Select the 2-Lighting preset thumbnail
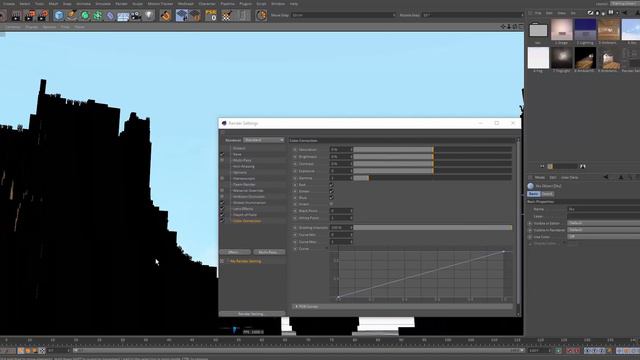The image size is (640, 360). click(585, 30)
